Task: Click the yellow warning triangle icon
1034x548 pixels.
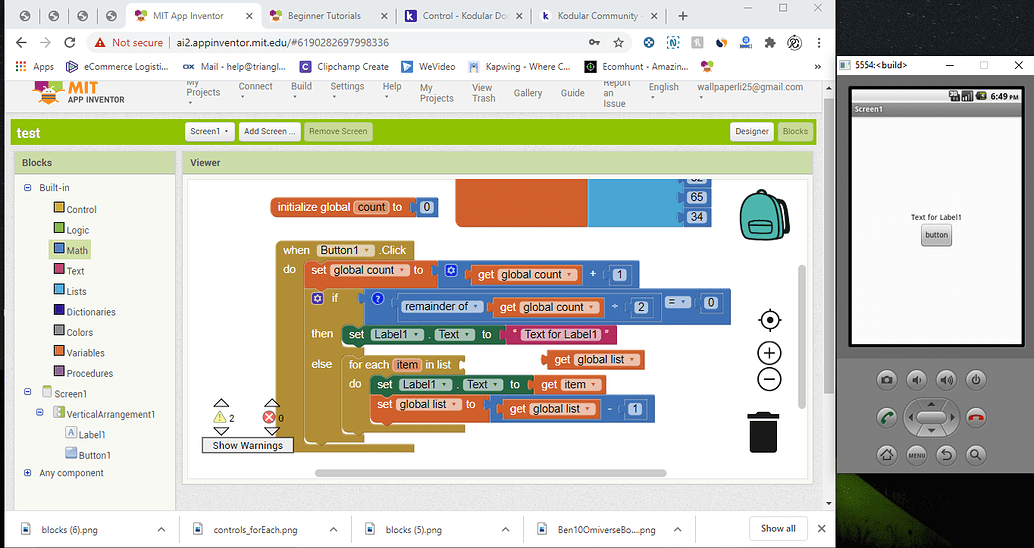Action: coord(220,417)
